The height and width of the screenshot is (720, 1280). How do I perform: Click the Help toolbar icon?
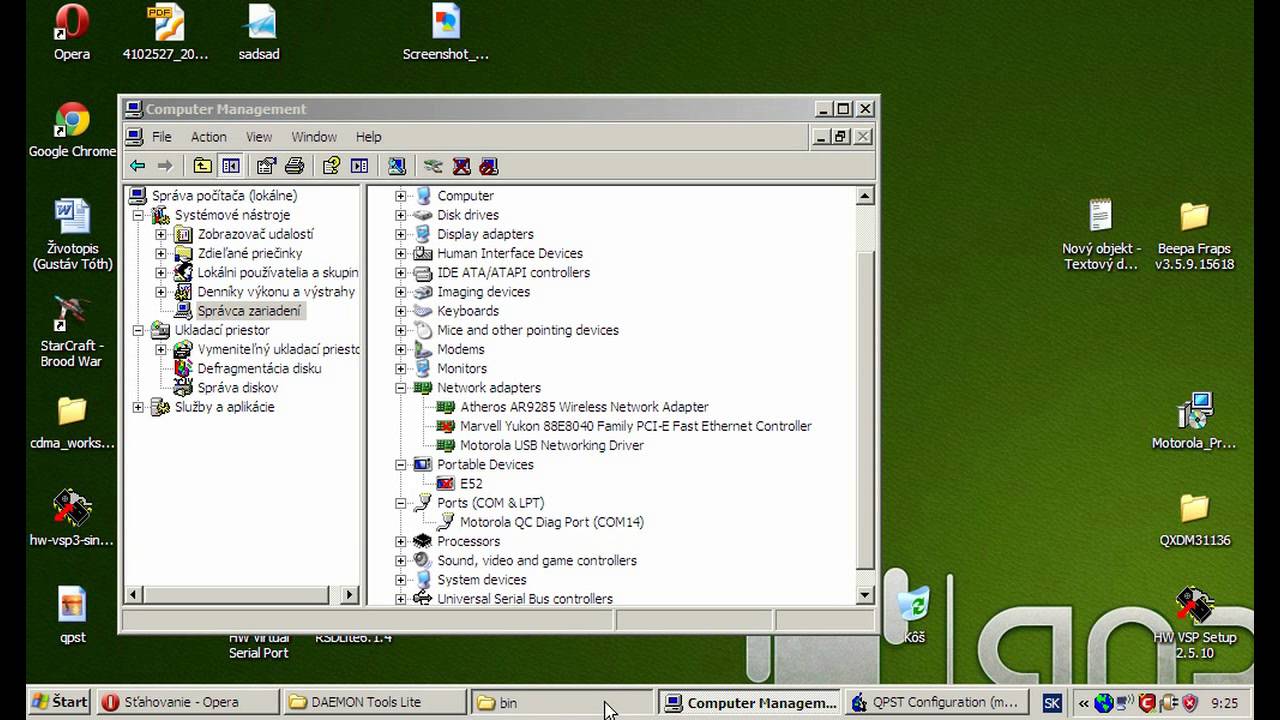pos(331,166)
